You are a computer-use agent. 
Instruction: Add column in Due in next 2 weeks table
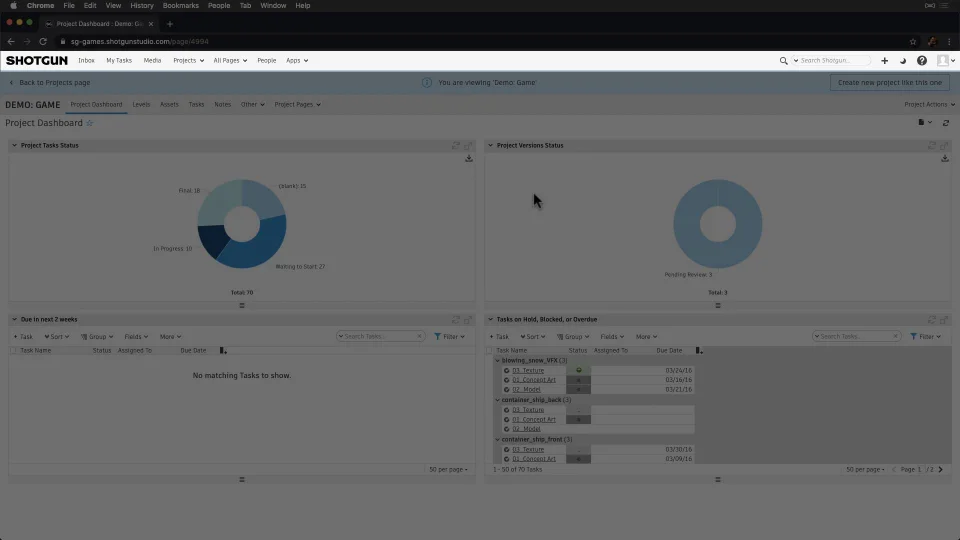click(x=223, y=351)
